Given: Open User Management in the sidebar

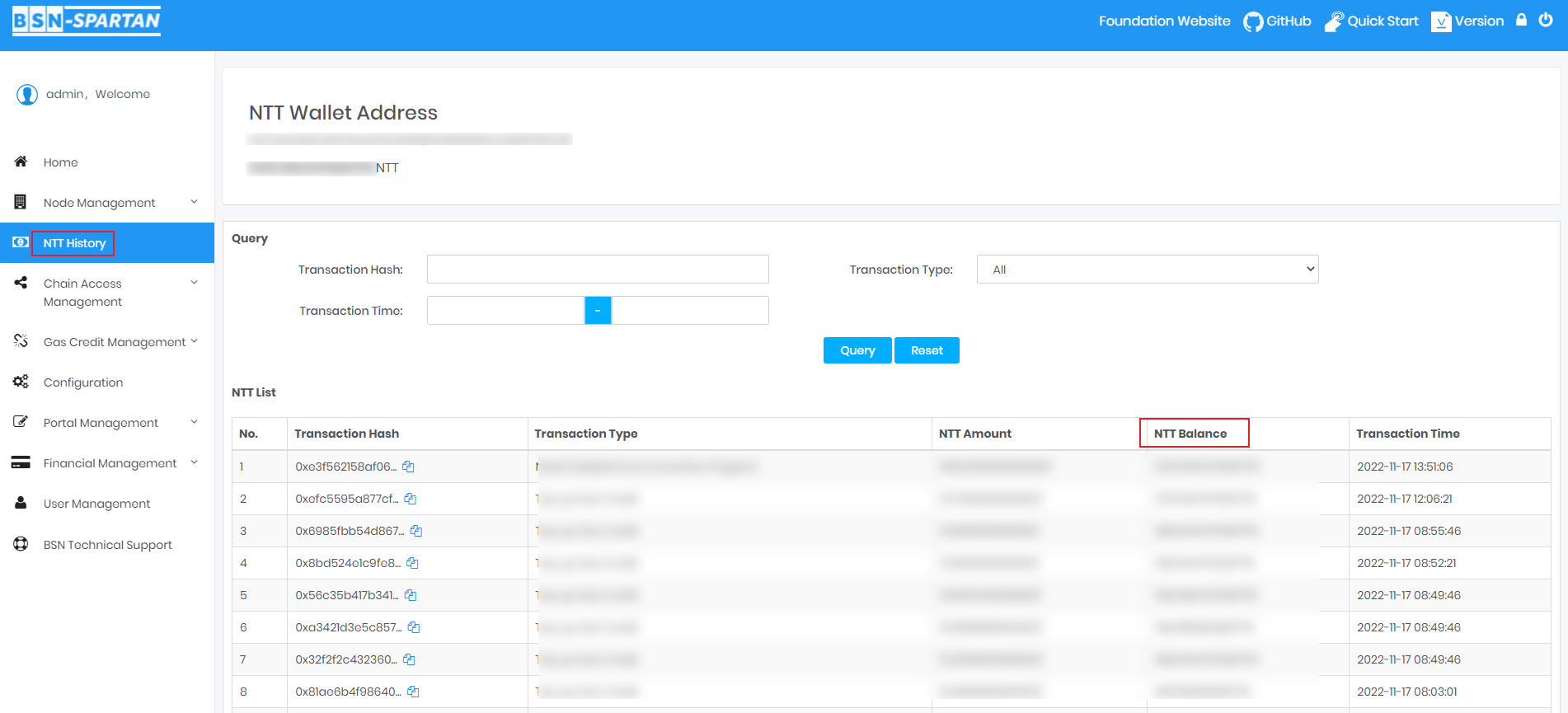Looking at the screenshot, I should (x=96, y=504).
